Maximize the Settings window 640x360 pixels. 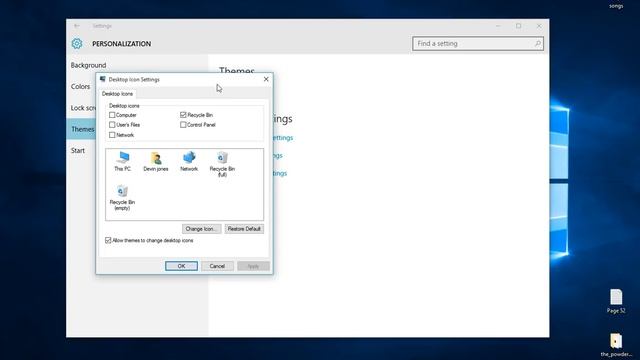pos(518,26)
